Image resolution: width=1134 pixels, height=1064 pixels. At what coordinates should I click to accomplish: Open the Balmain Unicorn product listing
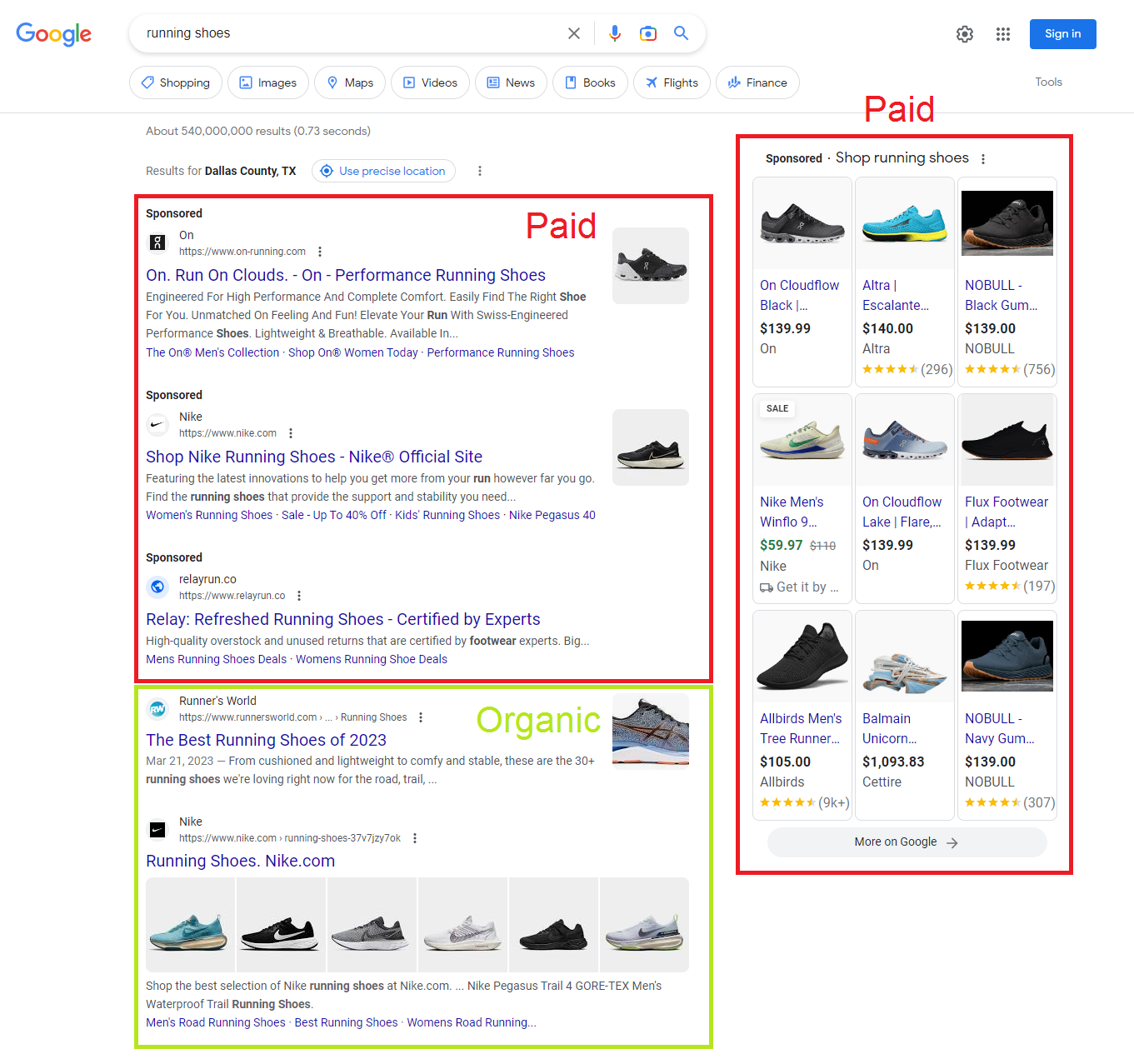[x=905, y=715]
